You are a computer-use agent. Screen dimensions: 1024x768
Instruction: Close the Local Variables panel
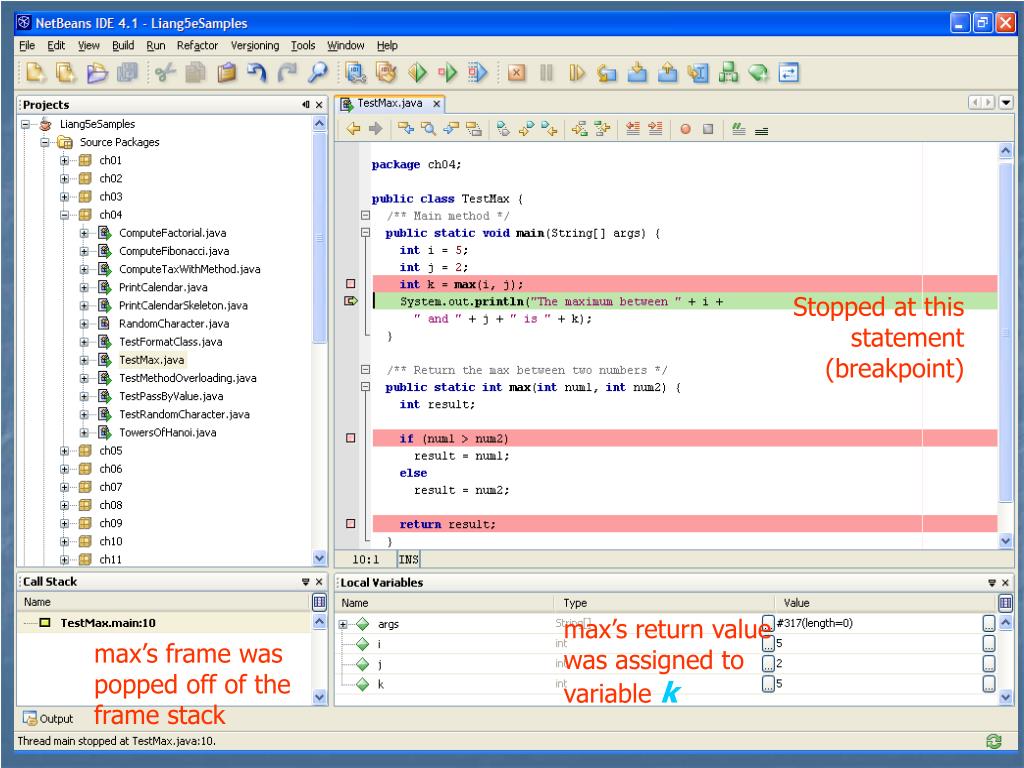[x=1005, y=583]
